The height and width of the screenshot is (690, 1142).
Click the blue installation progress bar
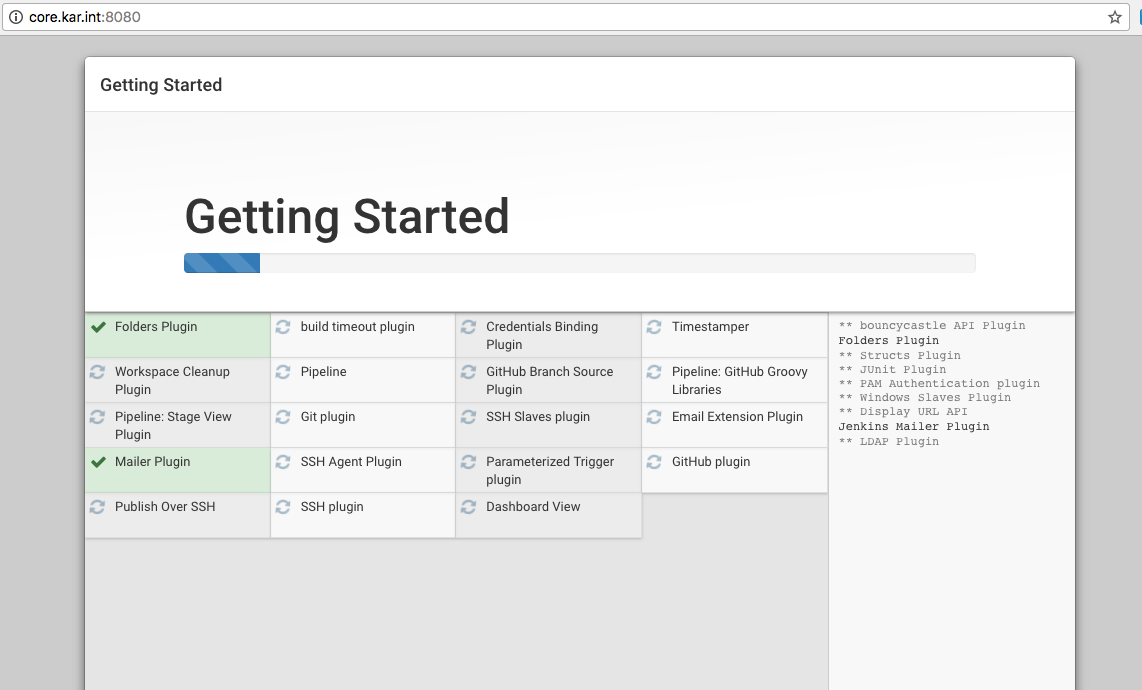(221, 263)
